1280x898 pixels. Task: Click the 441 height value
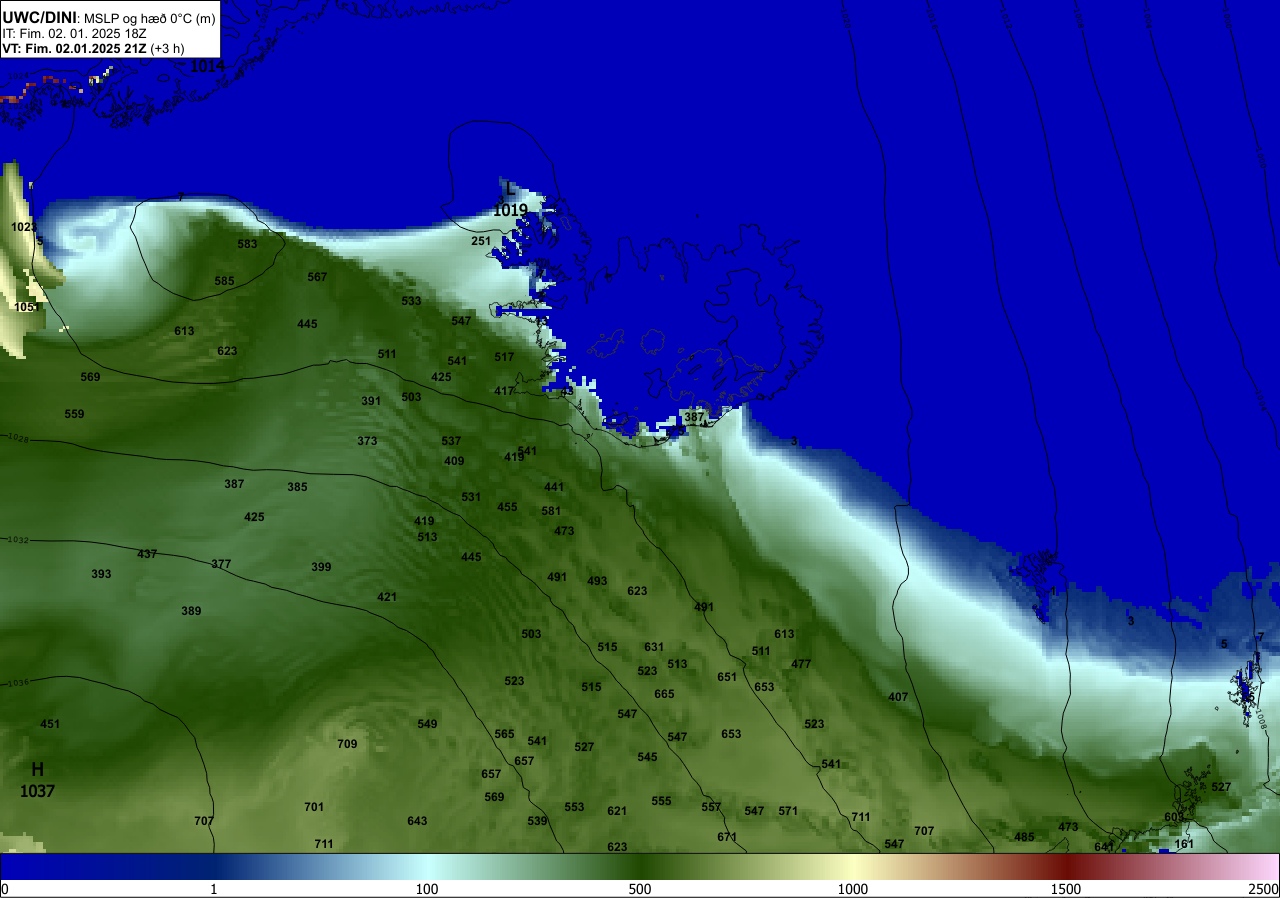point(554,487)
